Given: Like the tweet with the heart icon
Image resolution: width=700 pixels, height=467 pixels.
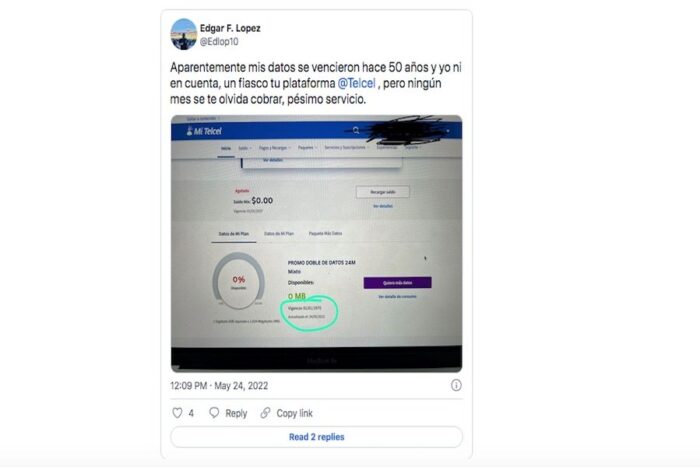Looking at the screenshot, I should coord(177,413).
